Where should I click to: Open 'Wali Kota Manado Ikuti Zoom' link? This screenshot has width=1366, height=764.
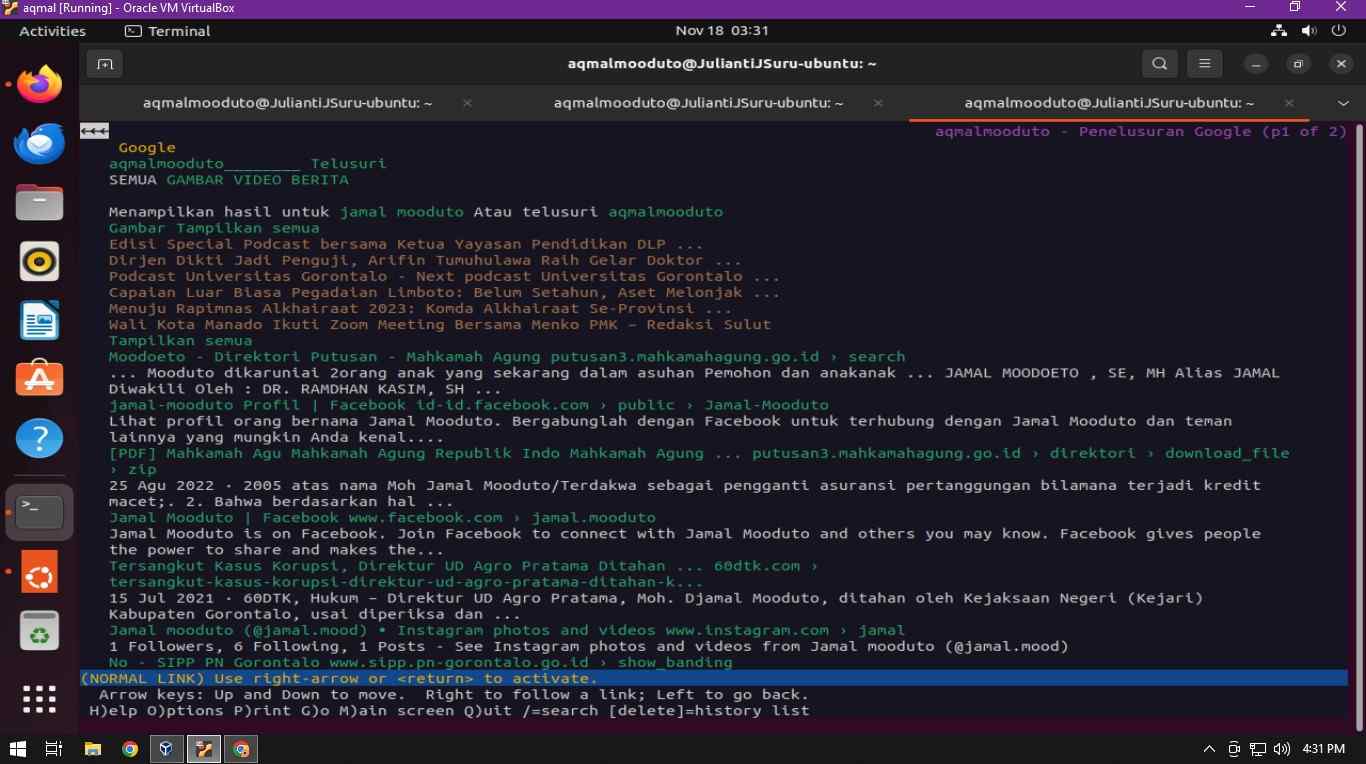[x=440, y=325]
